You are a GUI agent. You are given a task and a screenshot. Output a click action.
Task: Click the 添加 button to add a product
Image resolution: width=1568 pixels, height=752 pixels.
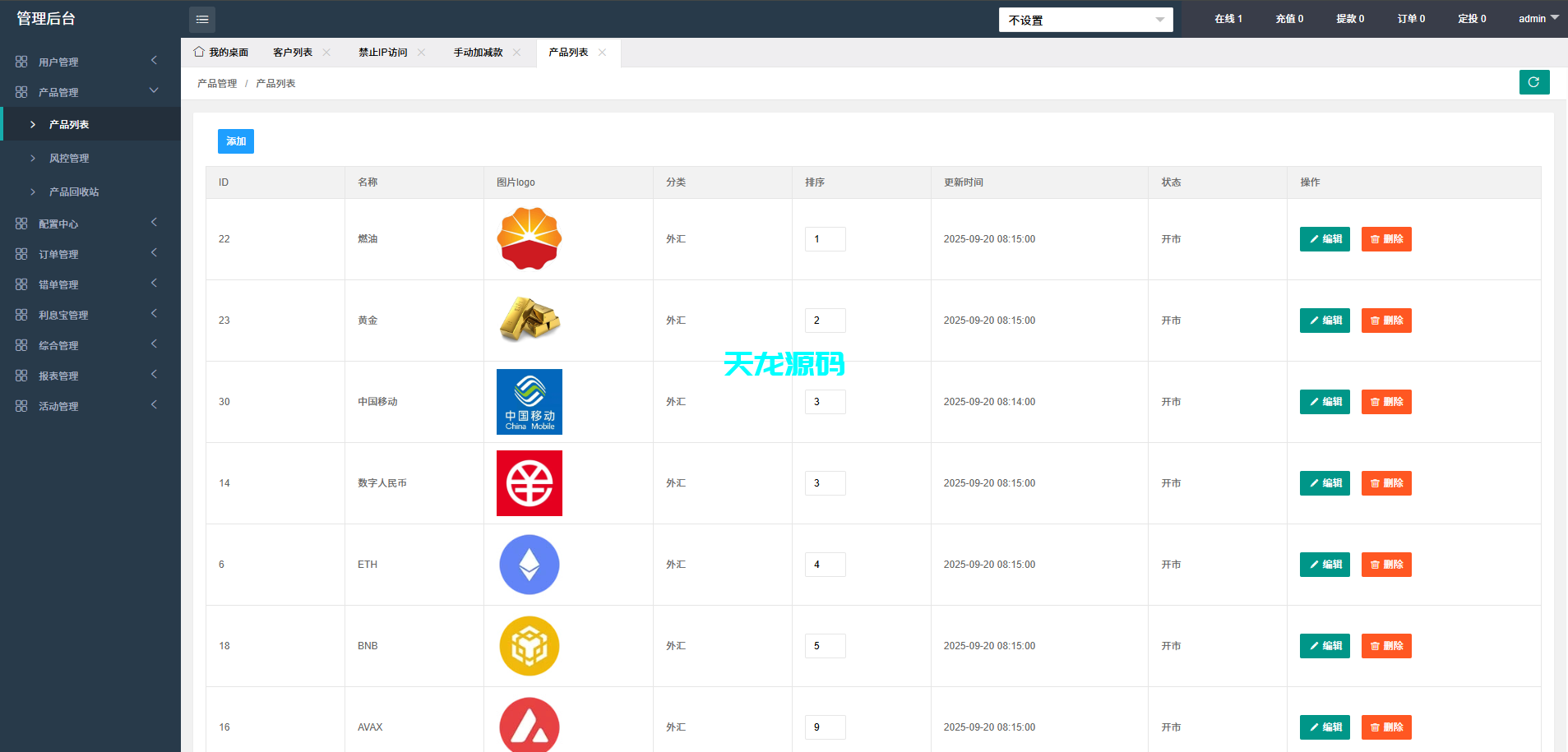236,141
